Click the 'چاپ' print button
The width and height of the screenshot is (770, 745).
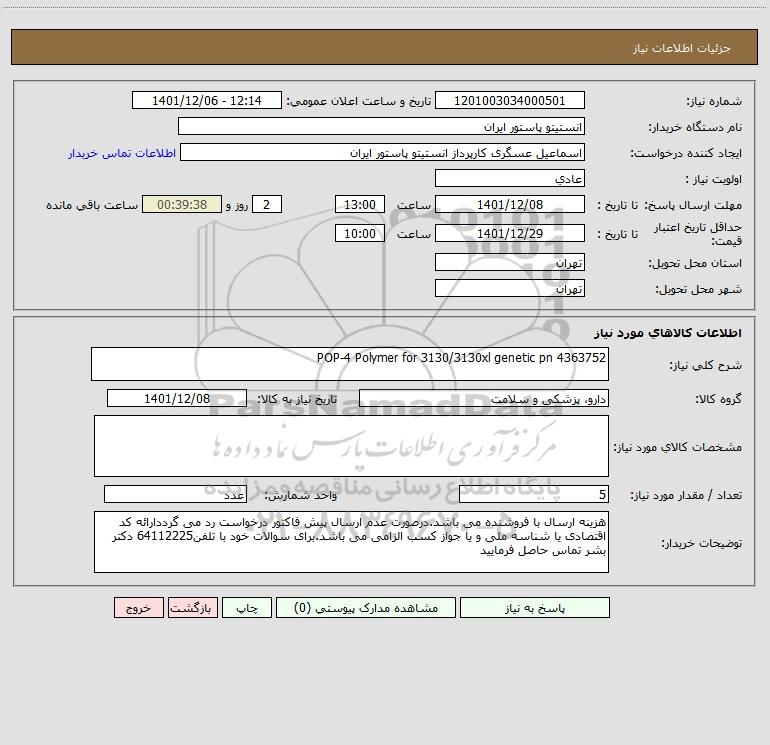tap(247, 607)
